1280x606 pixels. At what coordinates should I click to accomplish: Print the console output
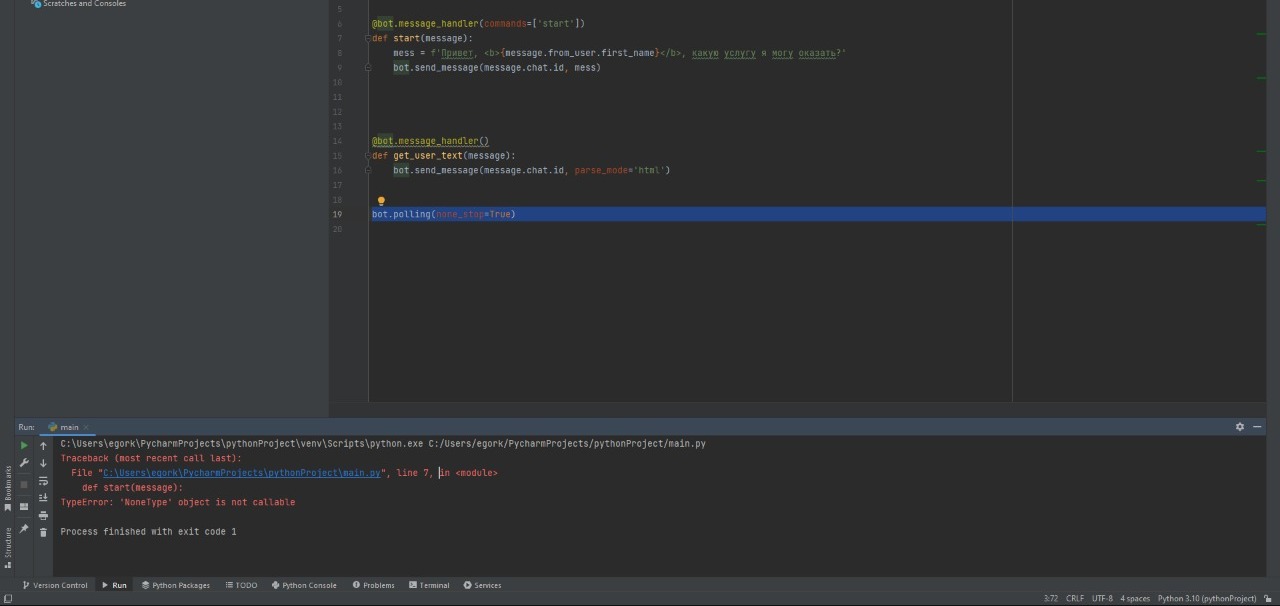pyautogui.click(x=43, y=513)
